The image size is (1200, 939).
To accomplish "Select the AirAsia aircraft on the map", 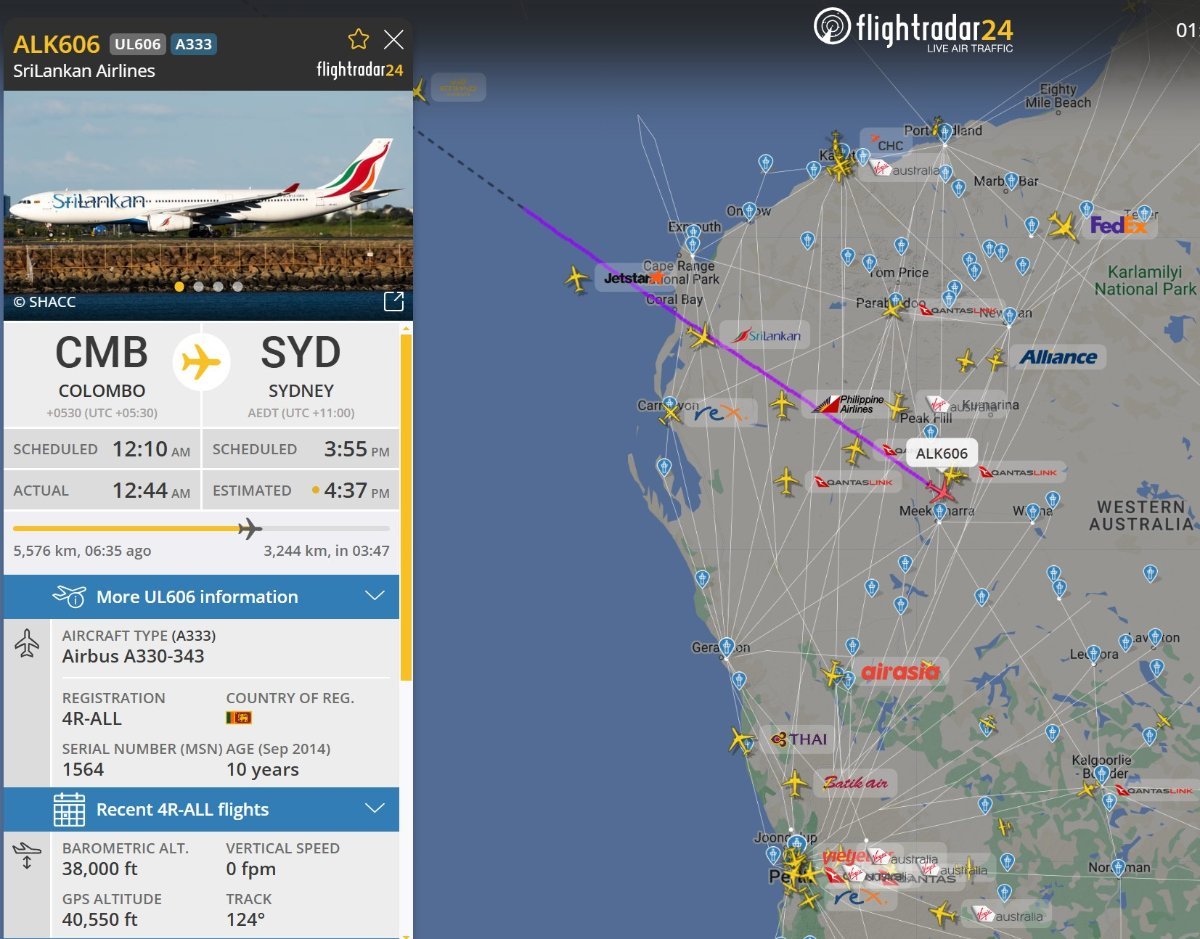I will pyautogui.click(x=833, y=672).
